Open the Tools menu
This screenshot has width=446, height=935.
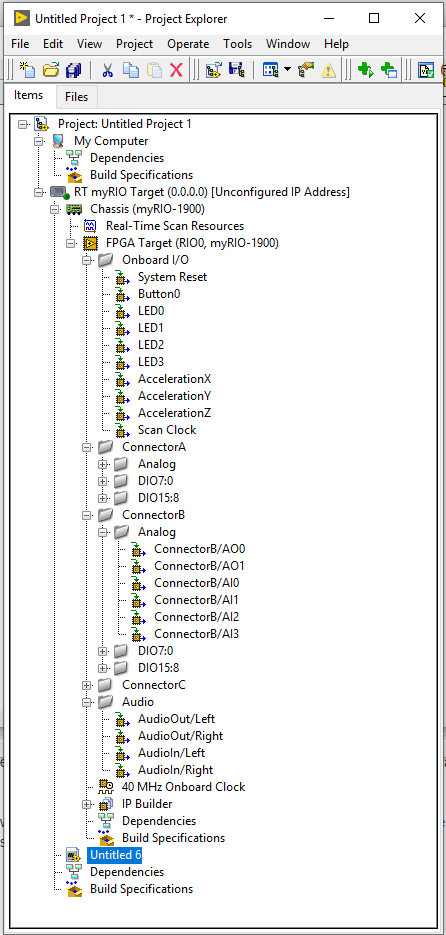tap(237, 44)
